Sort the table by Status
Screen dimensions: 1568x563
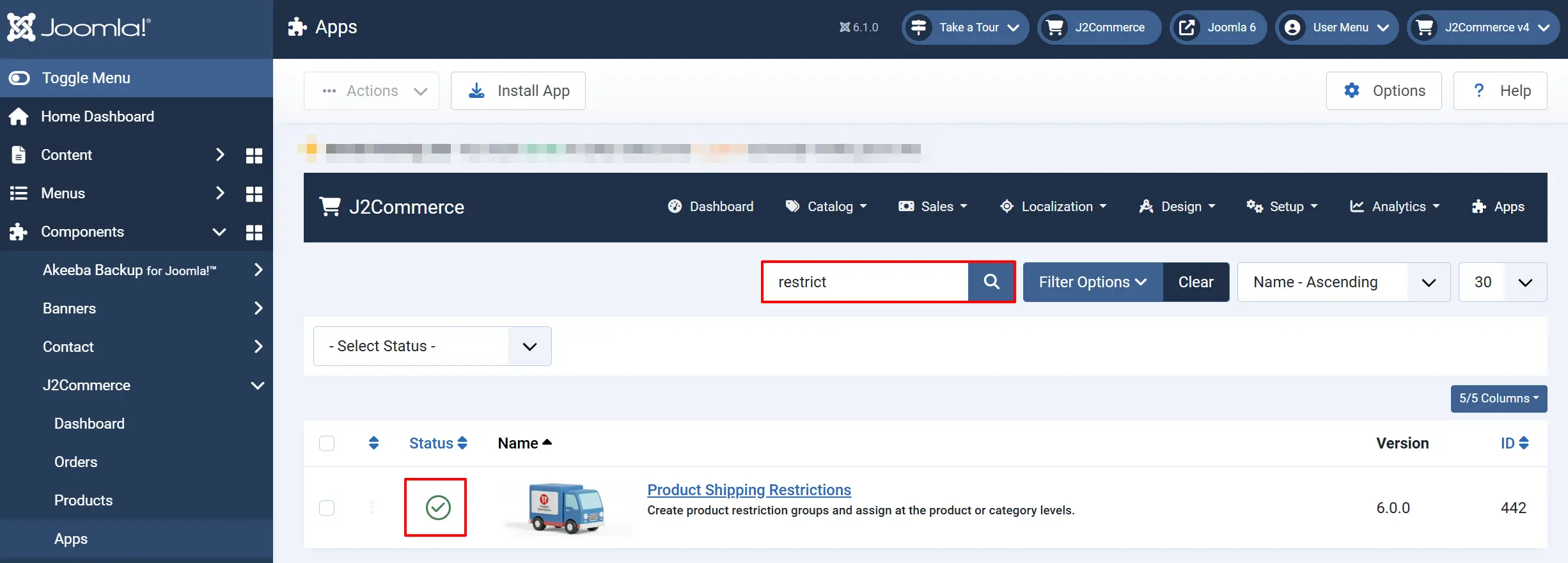coord(438,443)
